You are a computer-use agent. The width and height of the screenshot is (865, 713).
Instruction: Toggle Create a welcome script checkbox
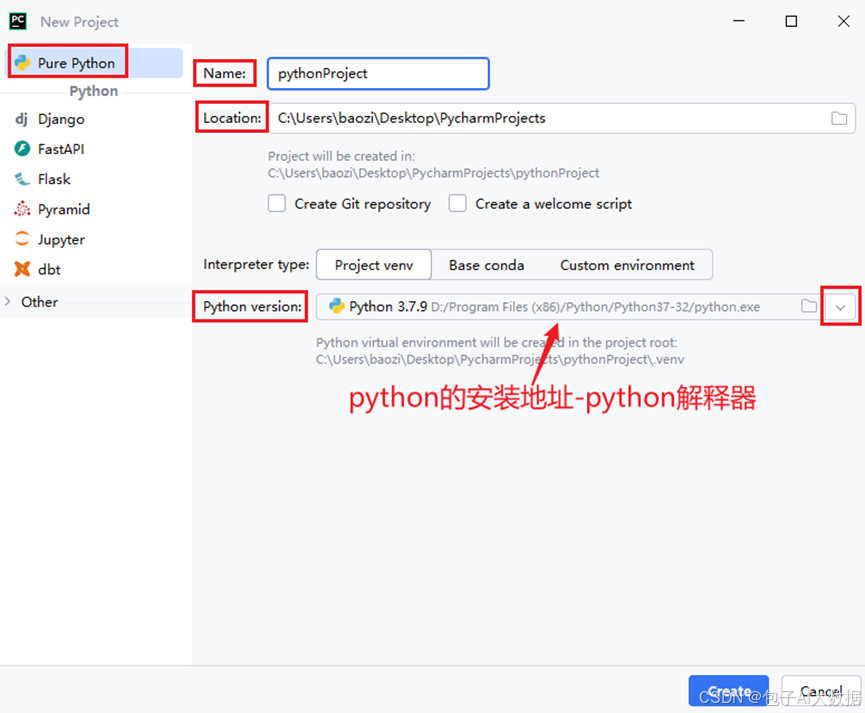457,203
